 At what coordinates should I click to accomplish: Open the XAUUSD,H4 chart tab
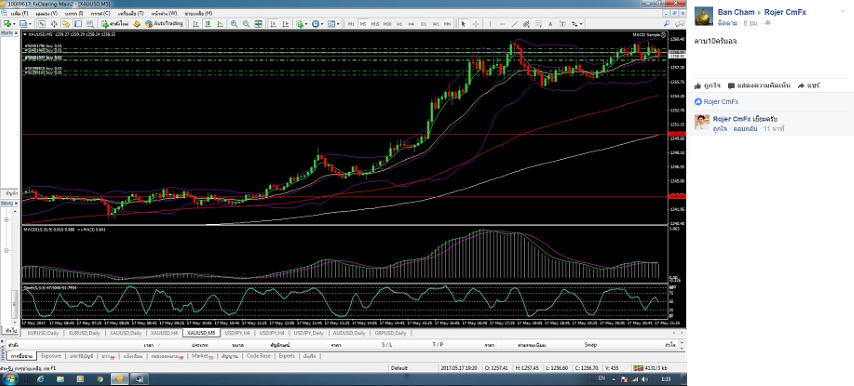pos(164,333)
